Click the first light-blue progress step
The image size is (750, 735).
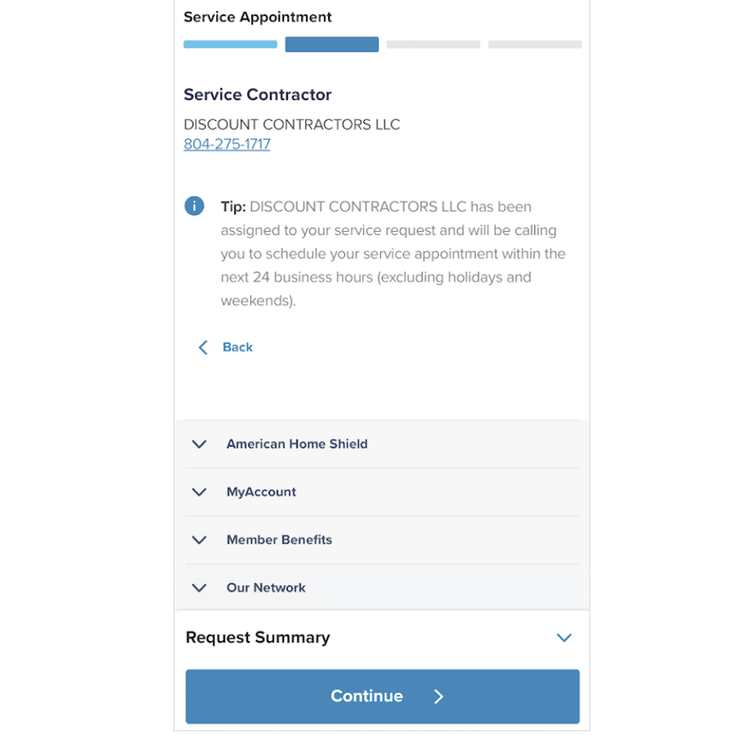click(x=230, y=45)
